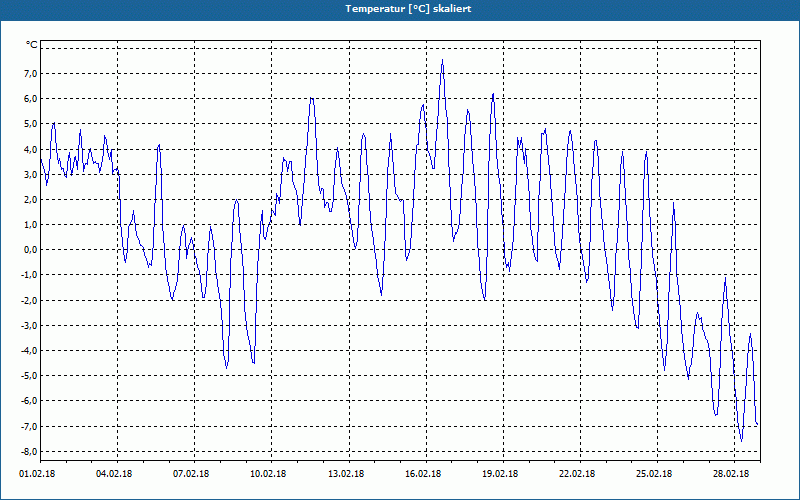Click the 4,0 y-axis label
The image size is (800, 500).
point(31,149)
